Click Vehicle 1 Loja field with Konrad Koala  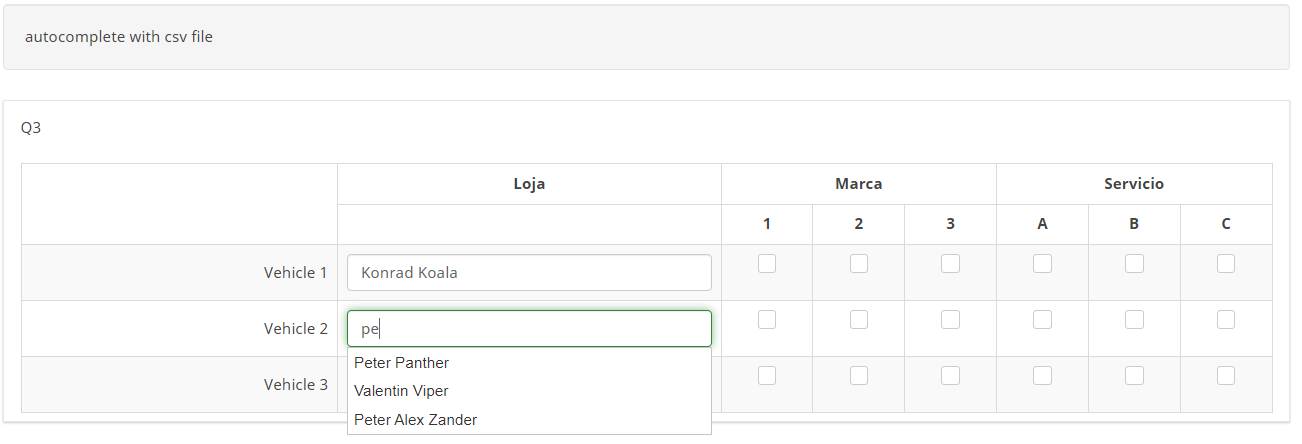pos(529,272)
